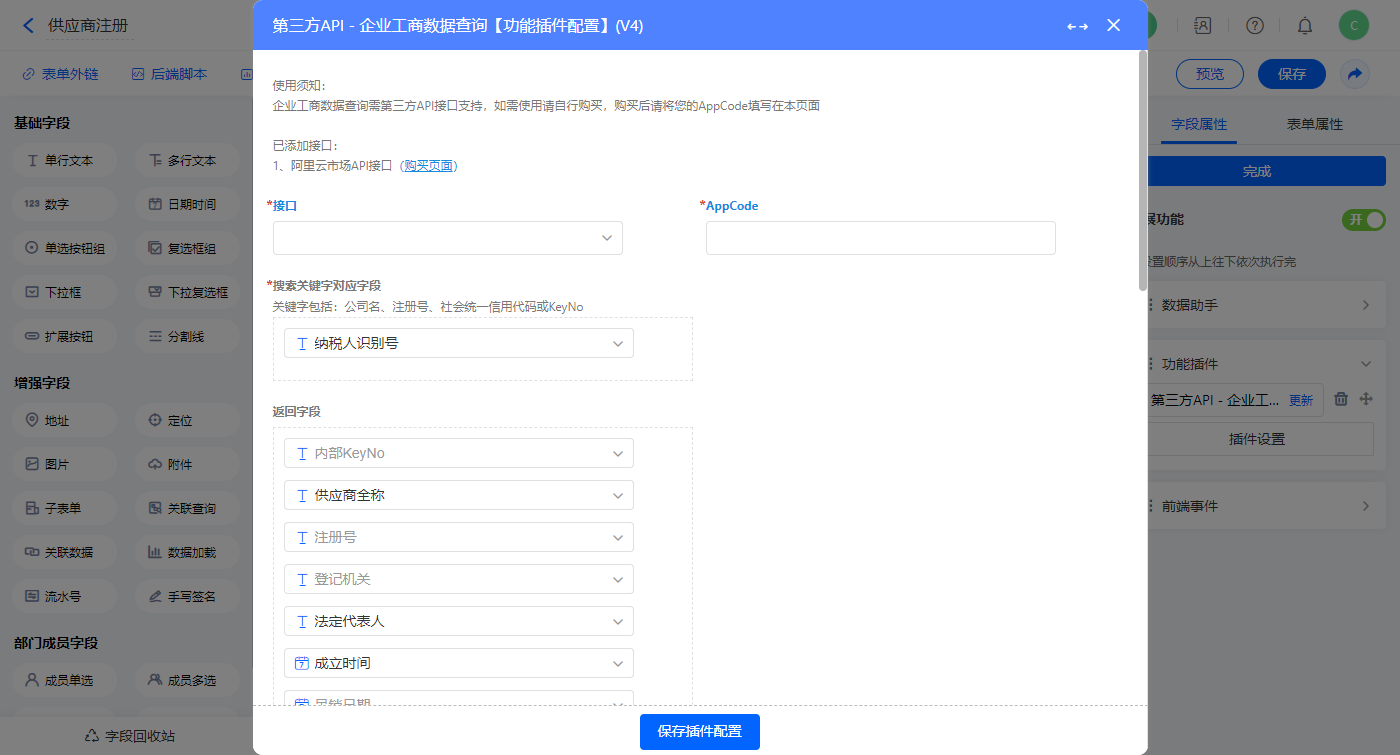Click the move drag icon for the plugin

(x=1366, y=399)
